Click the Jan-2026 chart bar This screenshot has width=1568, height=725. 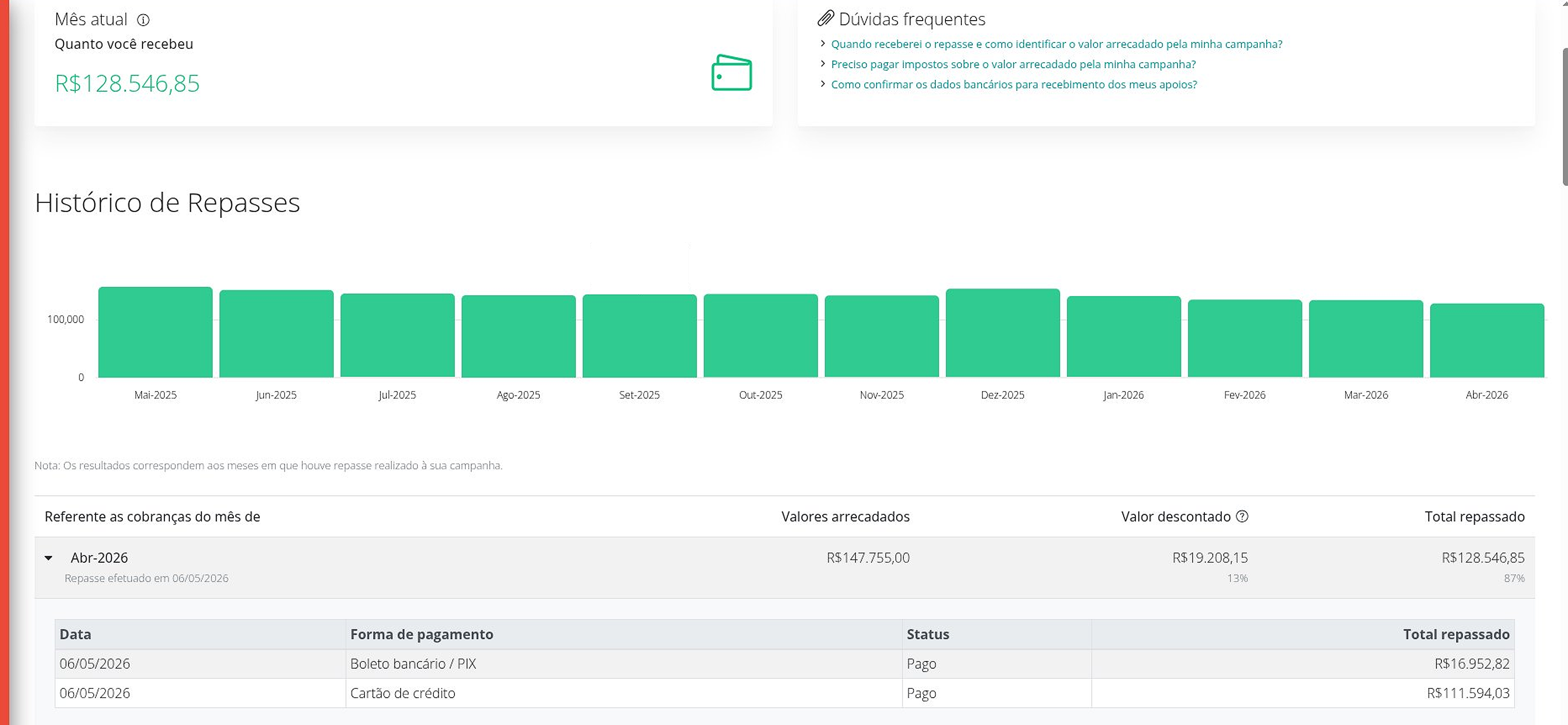(1124, 336)
